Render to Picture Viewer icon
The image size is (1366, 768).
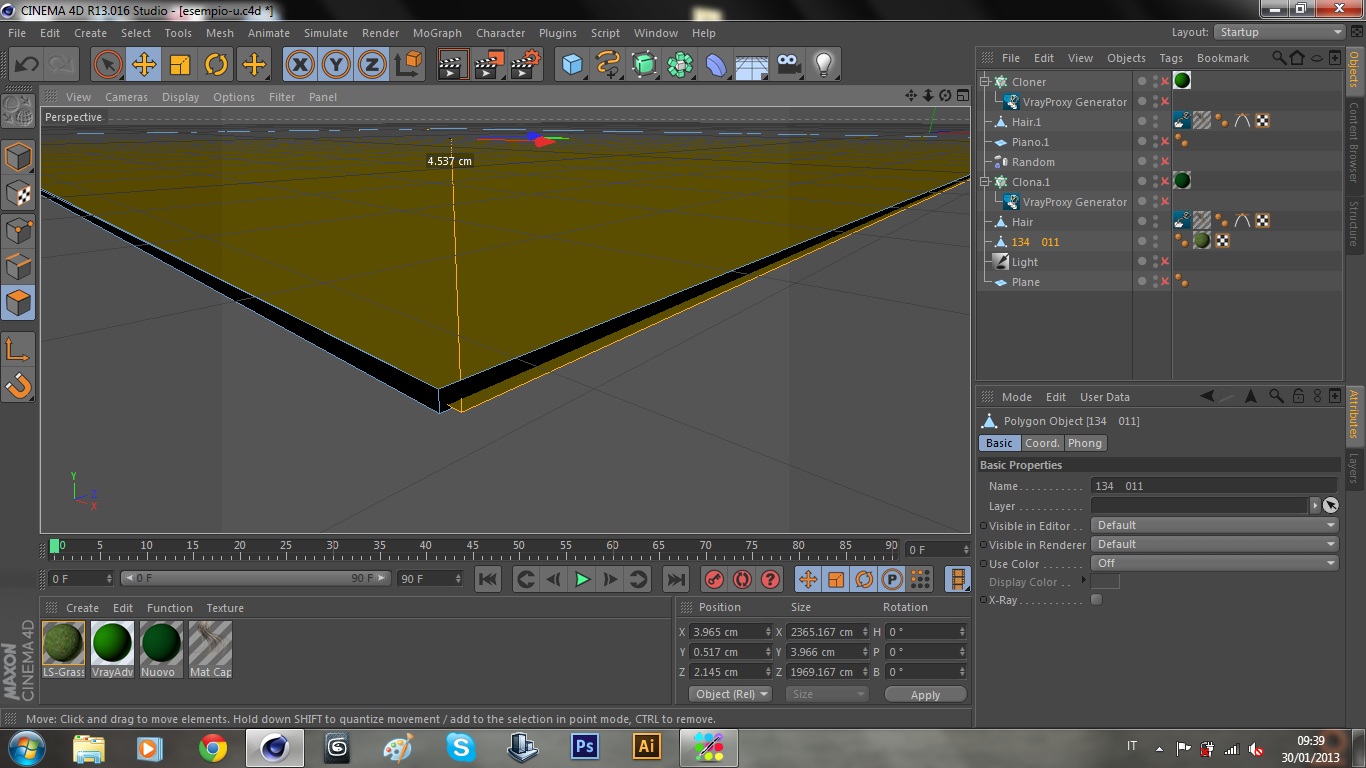[x=489, y=65]
